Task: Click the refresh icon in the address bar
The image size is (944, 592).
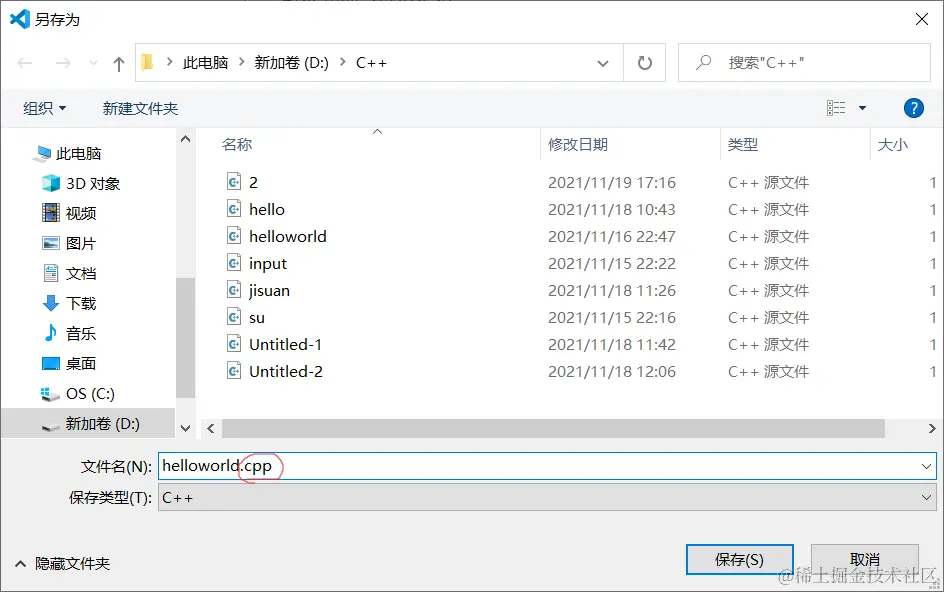Action: point(644,61)
